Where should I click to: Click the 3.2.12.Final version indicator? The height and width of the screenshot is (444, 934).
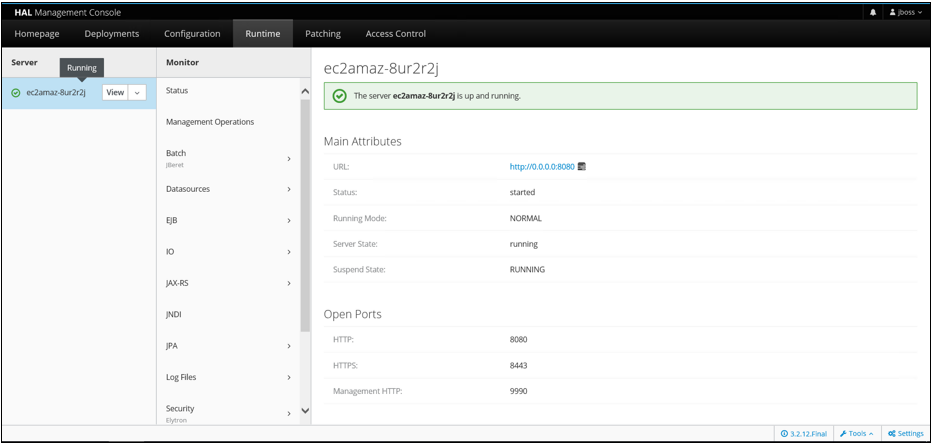click(804, 434)
